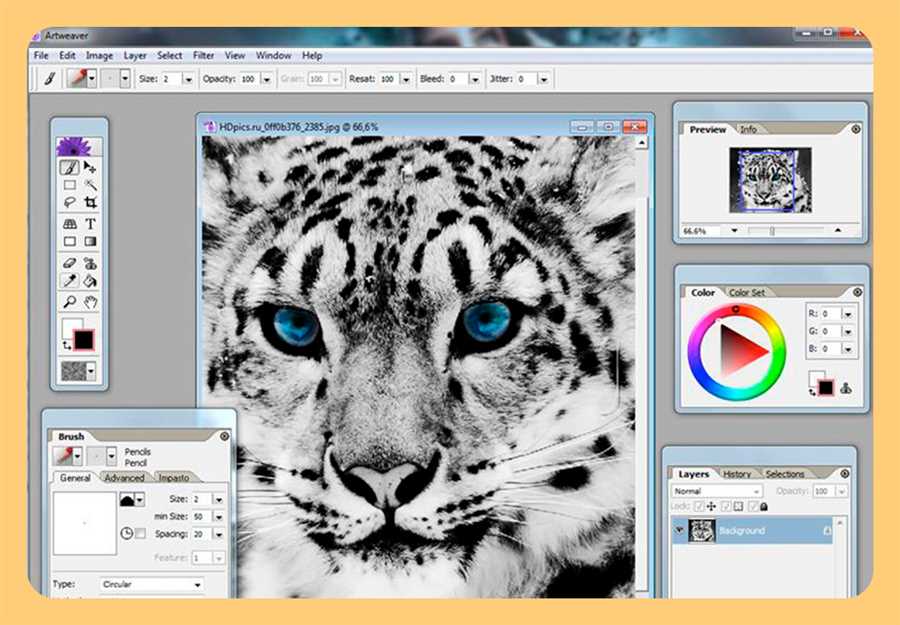
Task: Toggle visibility of the Background layer
Action: (x=679, y=530)
